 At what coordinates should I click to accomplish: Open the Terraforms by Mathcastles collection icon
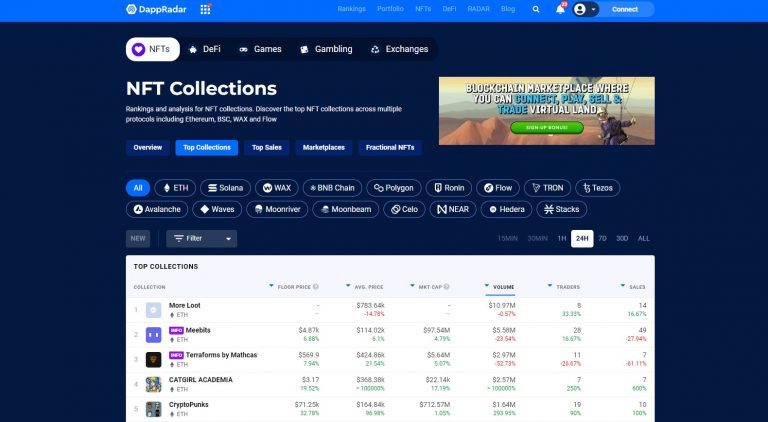click(153, 360)
